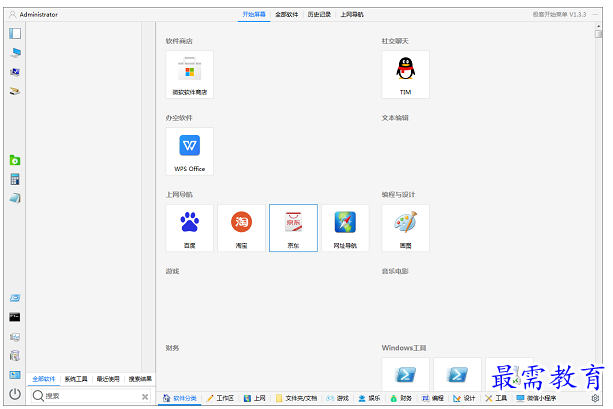Screen dimensions: 613x409
Task: Click the 社交聊天 group heading
Action: click(395, 41)
